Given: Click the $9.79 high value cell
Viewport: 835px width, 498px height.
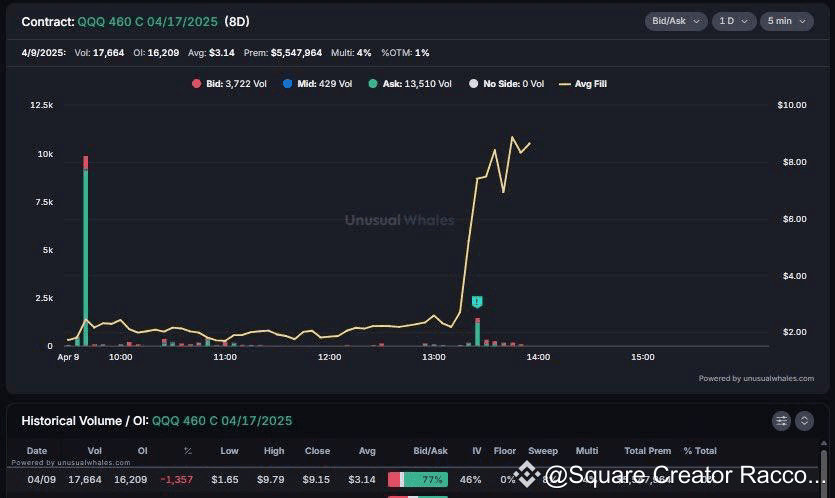Looking at the screenshot, I should pos(271,479).
